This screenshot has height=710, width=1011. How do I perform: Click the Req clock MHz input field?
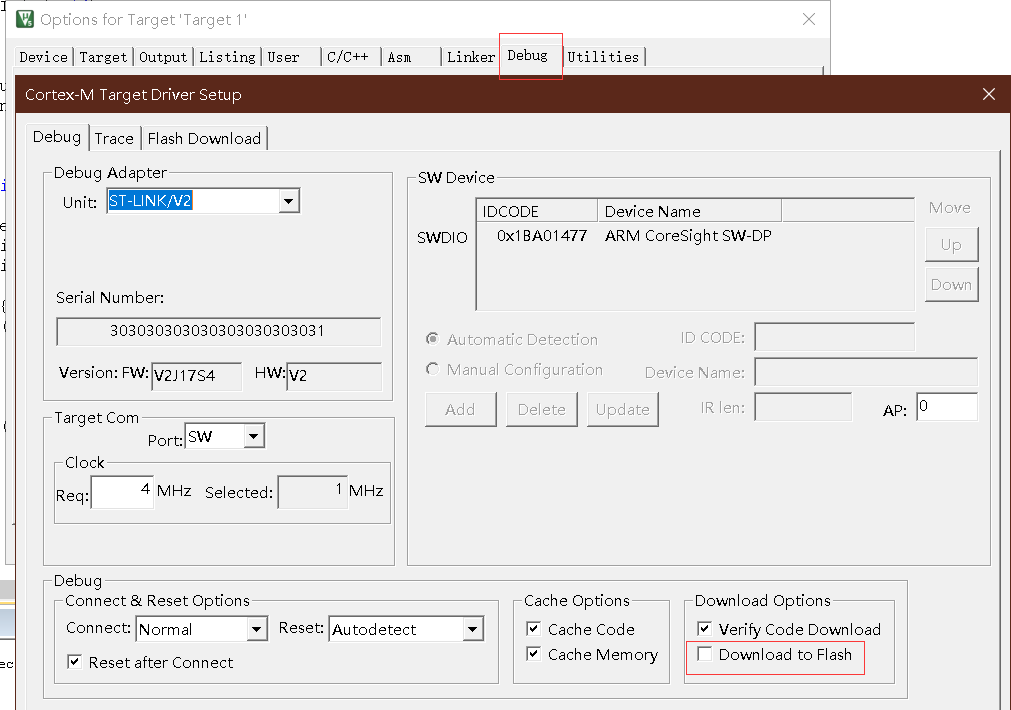click(x=123, y=492)
